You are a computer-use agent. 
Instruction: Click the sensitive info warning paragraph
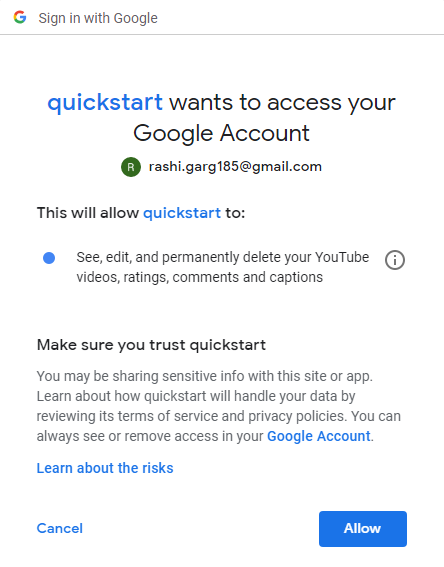coord(218,406)
